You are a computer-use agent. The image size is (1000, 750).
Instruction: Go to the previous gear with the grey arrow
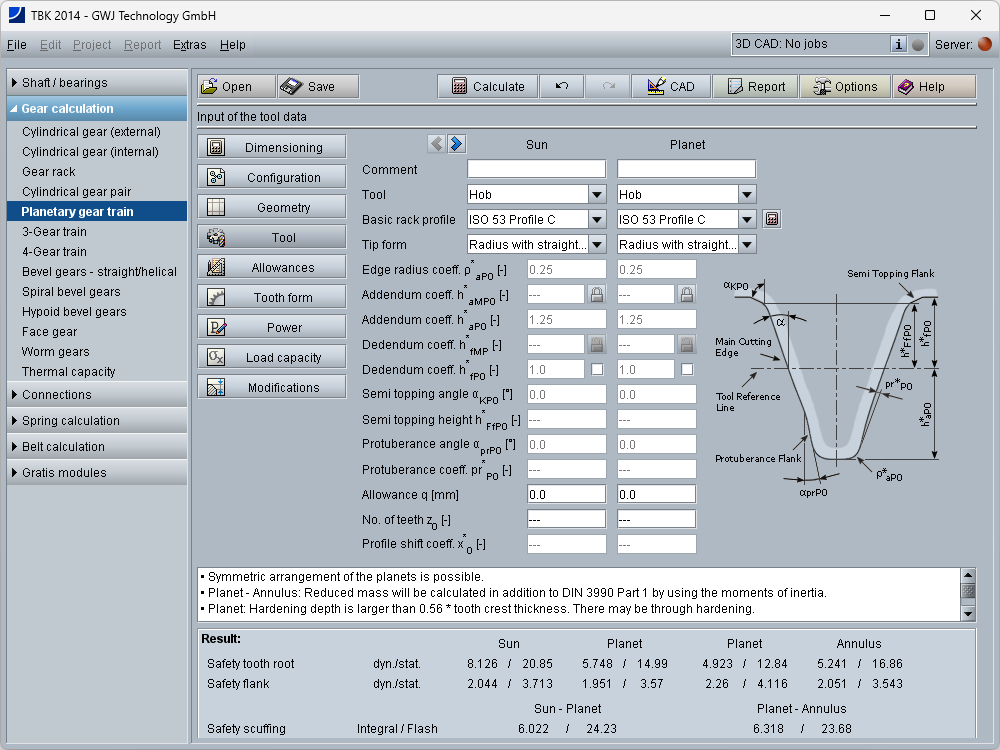[x=437, y=144]
